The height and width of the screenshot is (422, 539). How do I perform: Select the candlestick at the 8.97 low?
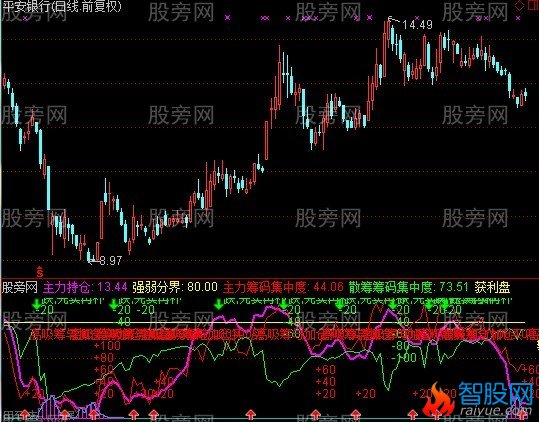tap(89, 255)
